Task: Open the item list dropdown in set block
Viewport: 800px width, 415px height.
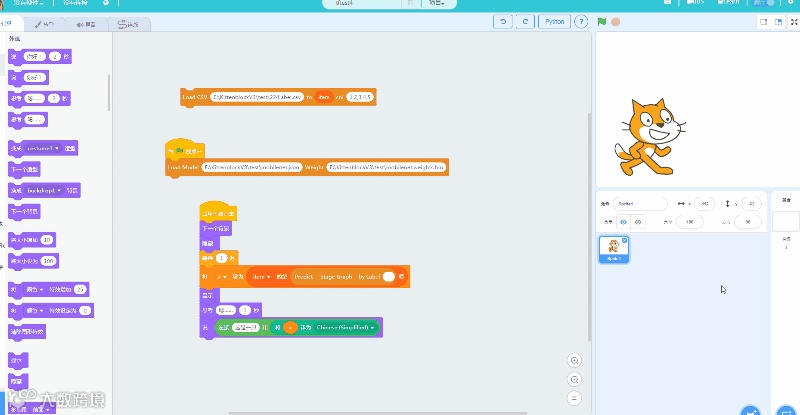Action: click(260, 277)
